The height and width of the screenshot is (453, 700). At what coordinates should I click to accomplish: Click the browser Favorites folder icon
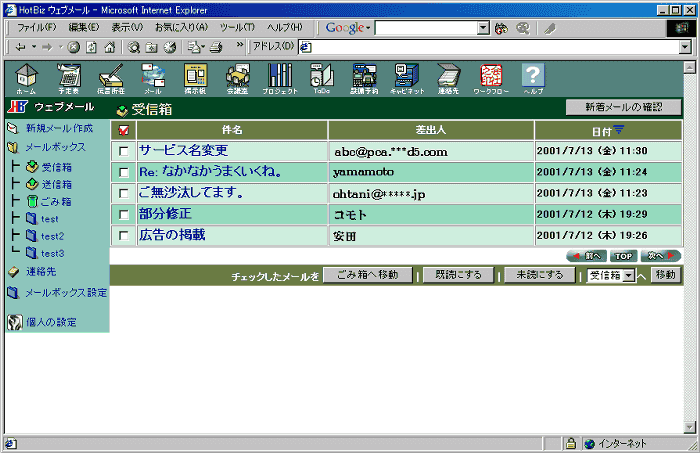click(x=151, y=47)
